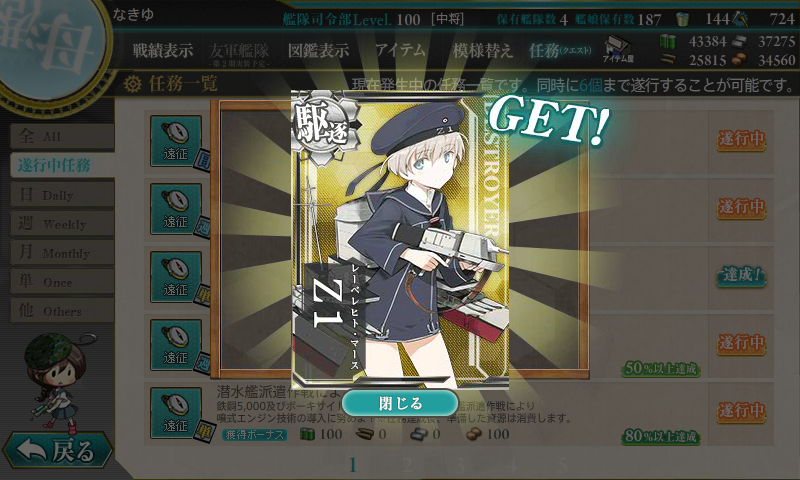
Task: Click the first 遠征 expedition quest icon
Action: pos(176,141)
